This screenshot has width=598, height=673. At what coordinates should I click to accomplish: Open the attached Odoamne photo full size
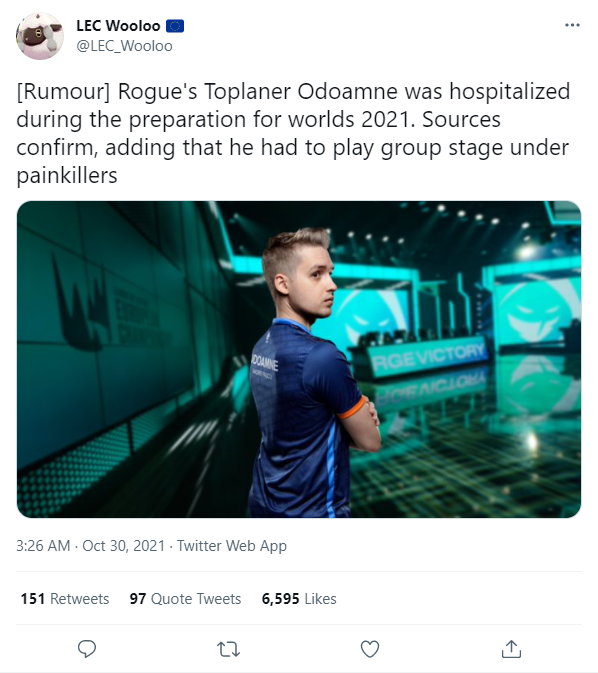pyautogui.click(x=299, y=359)
